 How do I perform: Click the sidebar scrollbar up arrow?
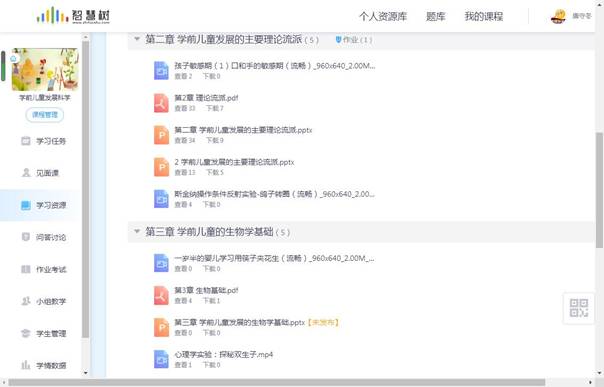(x=86, y=37)
